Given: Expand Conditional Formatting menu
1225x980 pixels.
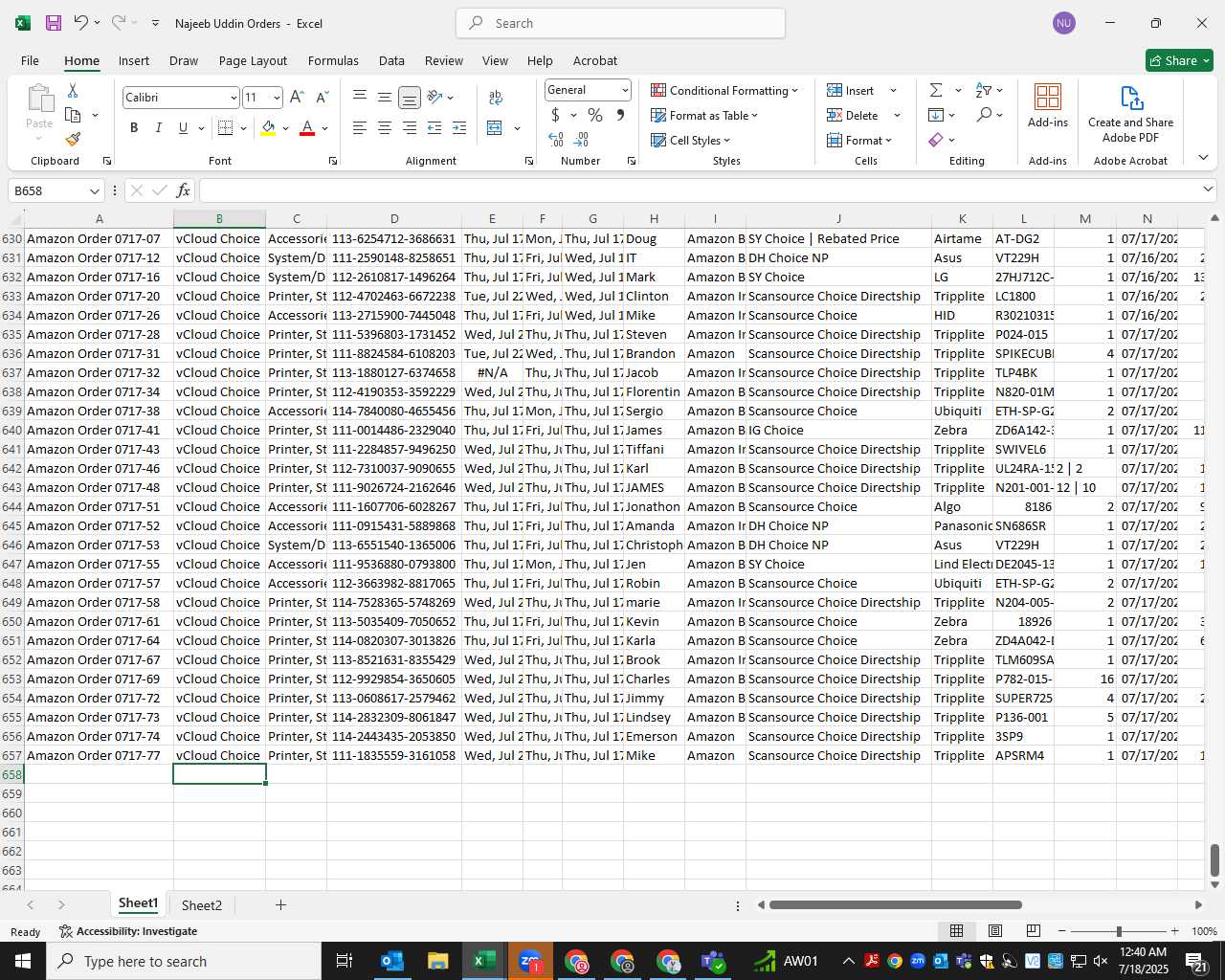Looking at the screenshot, I should [724, 90].
